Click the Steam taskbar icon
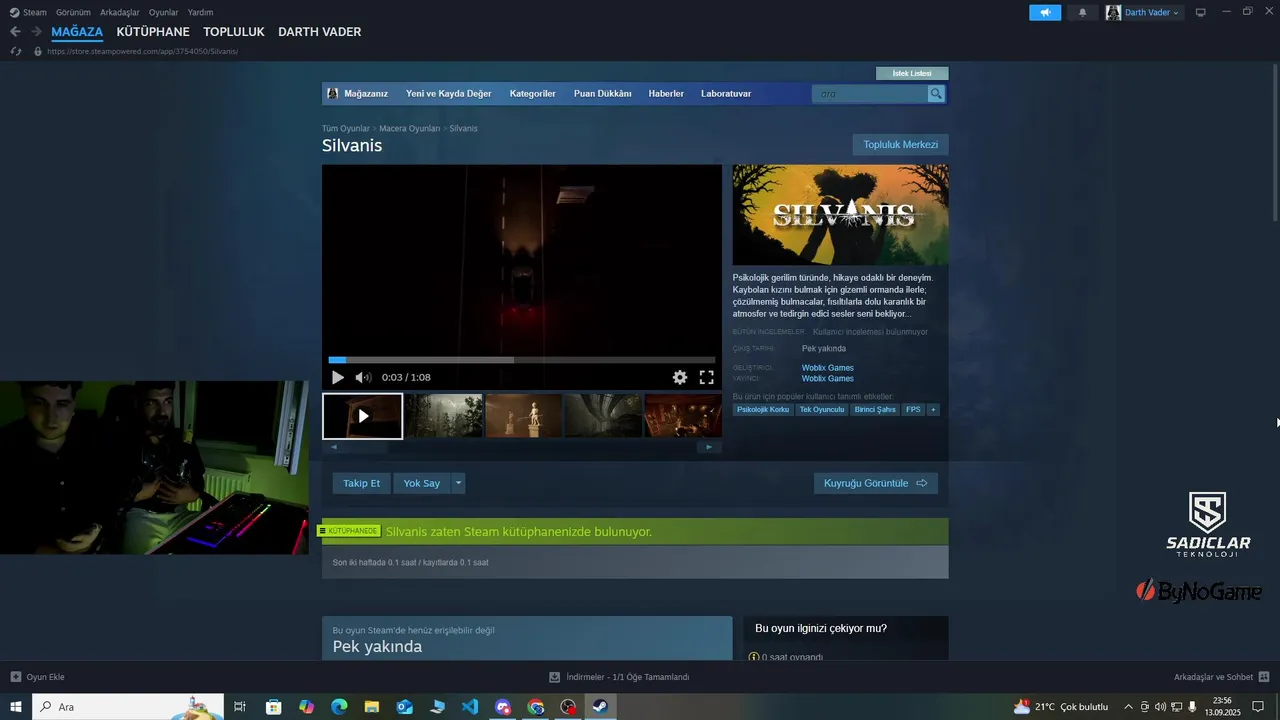Image resolution: width=1280 pixels, height=720 pixels. click(601, 707)
